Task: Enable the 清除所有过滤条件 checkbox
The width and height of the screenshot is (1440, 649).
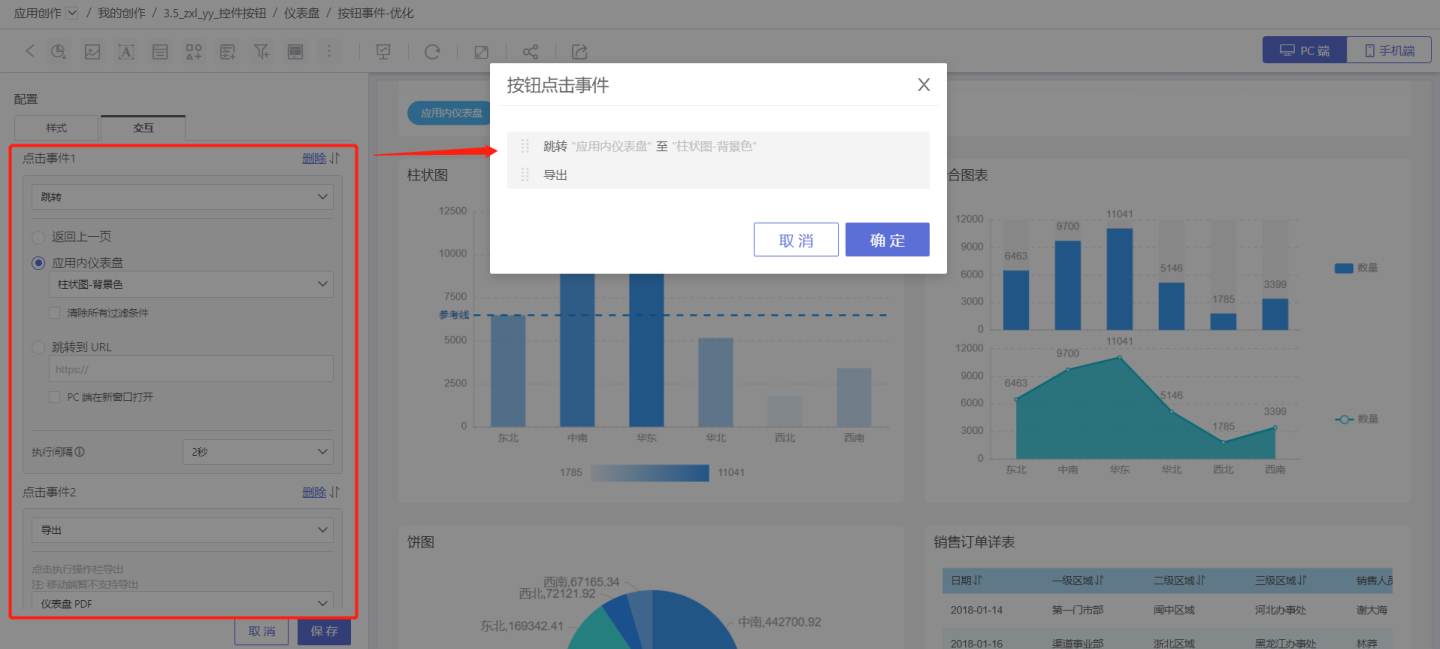Action: click(56, 313)
